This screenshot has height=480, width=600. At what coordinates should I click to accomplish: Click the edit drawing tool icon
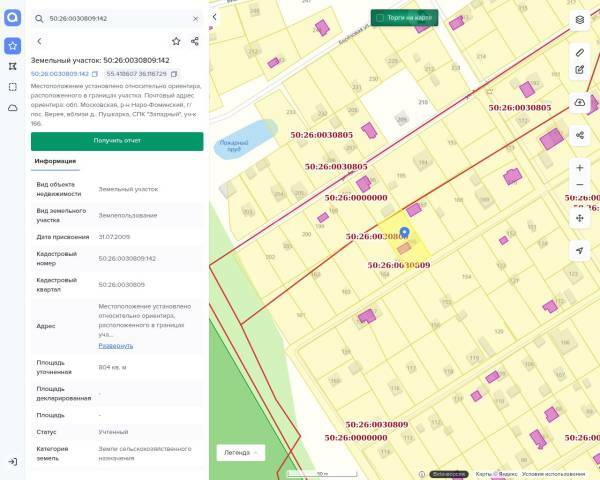[580, 70]
